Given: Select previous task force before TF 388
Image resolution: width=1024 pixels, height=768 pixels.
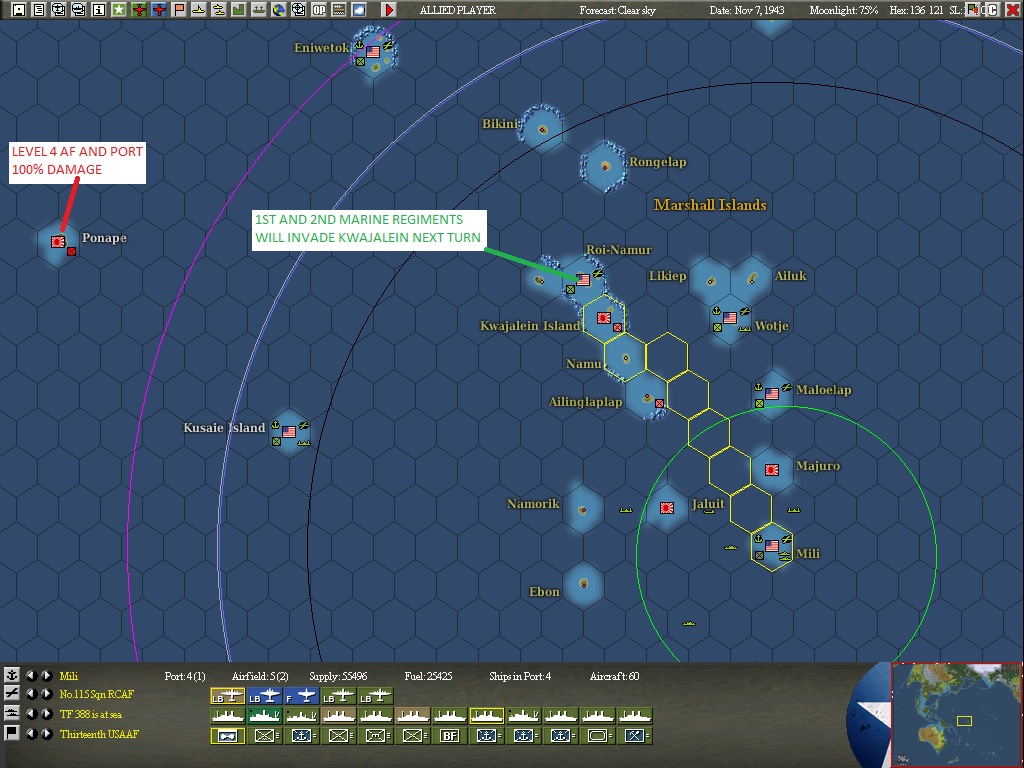Looking at the screenshot, I should pos(31,714).
